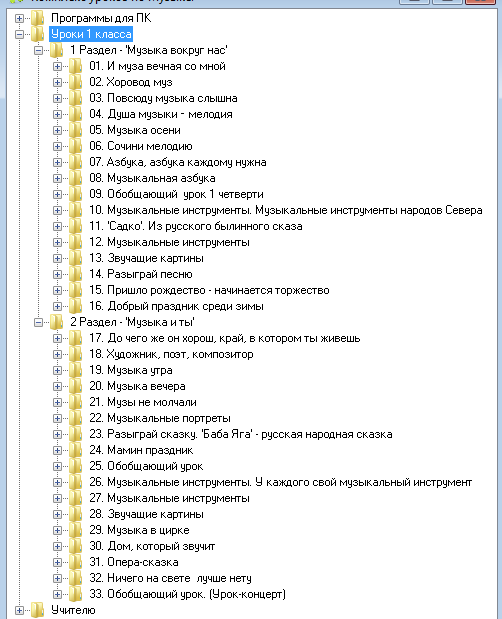502x619 pixels.
Task: Select '18. Художник, поэт, композитор' item
Action: 171,354
